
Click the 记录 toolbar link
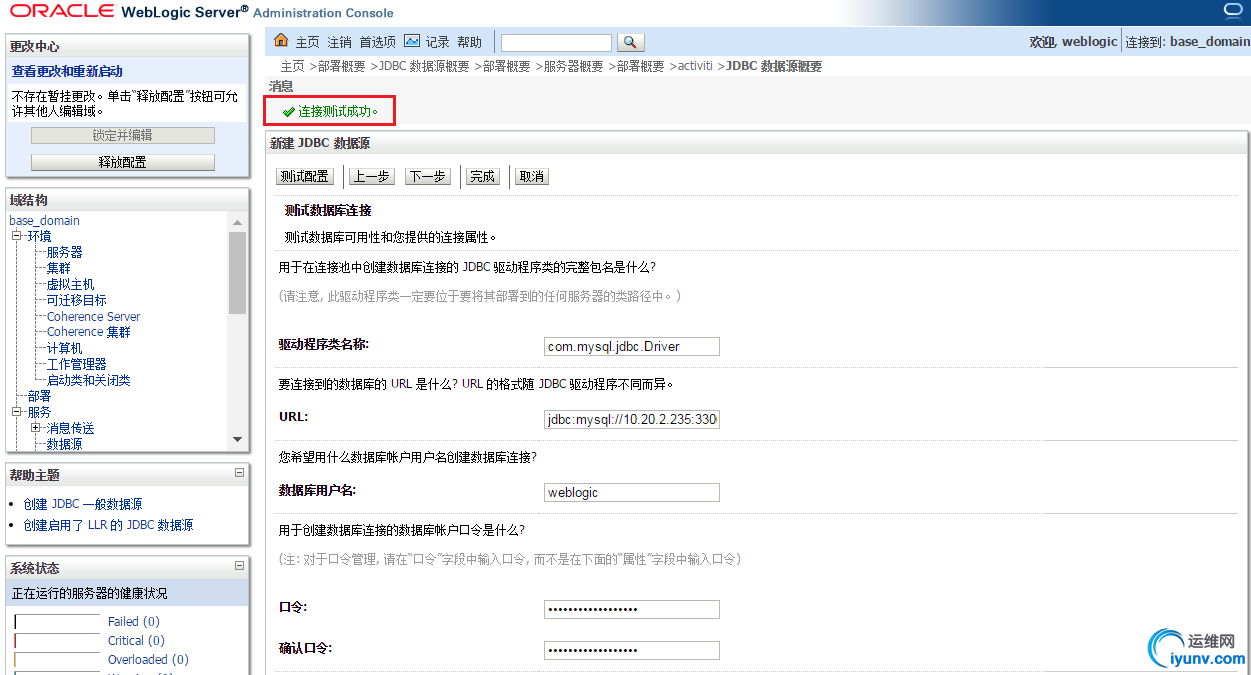(x=438, y=42)
